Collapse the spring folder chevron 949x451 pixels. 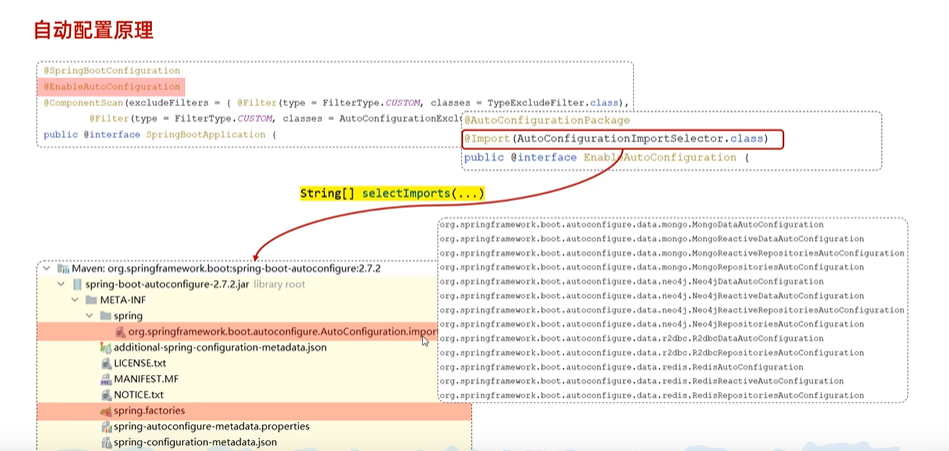[x=89, y=315]
